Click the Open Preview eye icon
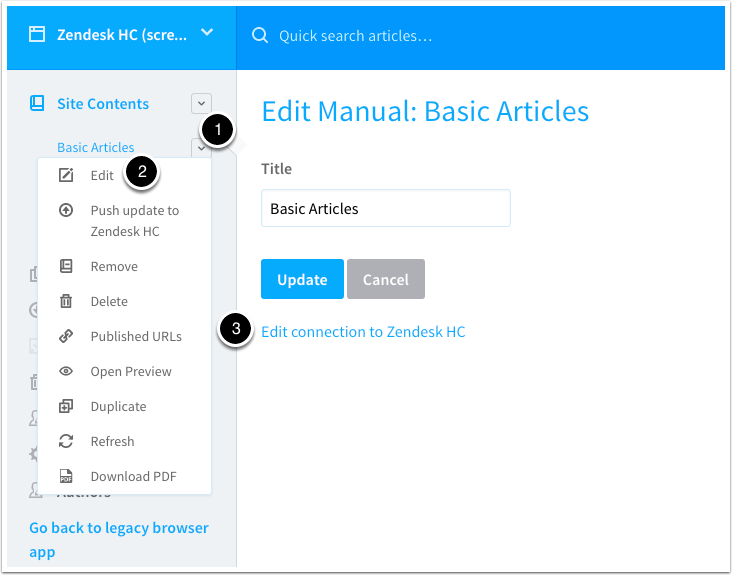The height and width of the screenshot is (575, 732). pos(66,371)
